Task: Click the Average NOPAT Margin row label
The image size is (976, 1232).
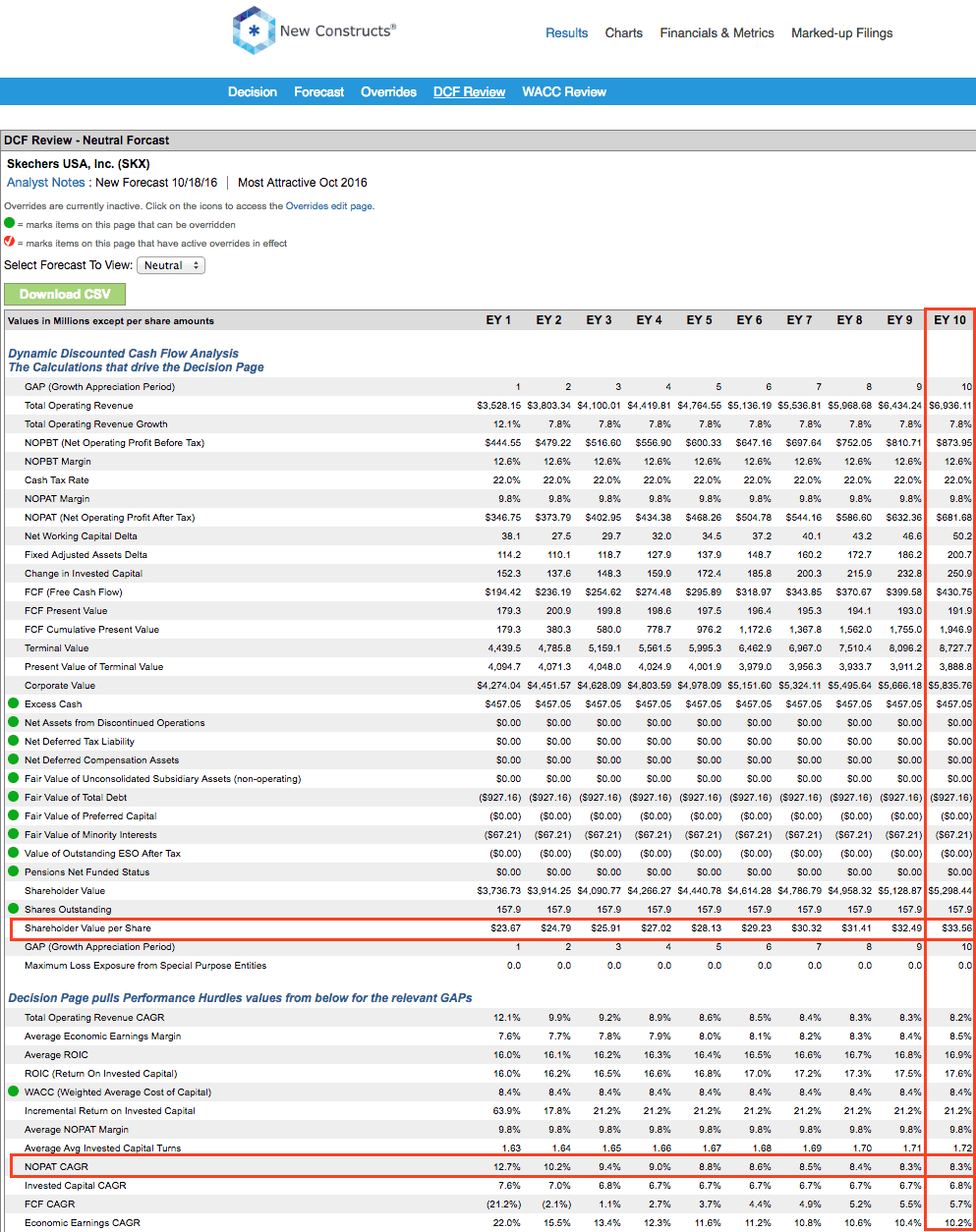Action: tap(77, 1129)
